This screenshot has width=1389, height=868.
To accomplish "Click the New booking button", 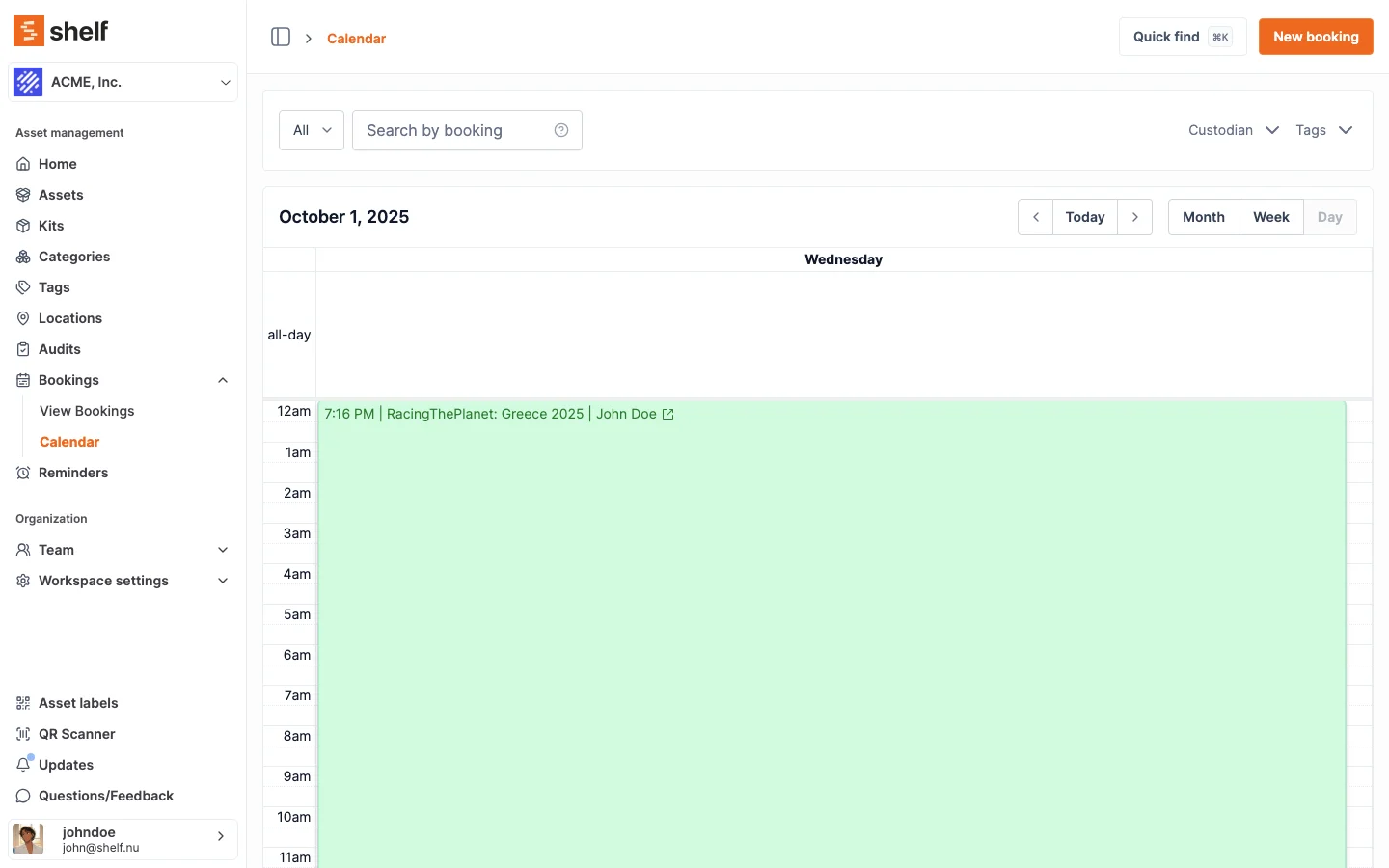I will click(1315, 37).
